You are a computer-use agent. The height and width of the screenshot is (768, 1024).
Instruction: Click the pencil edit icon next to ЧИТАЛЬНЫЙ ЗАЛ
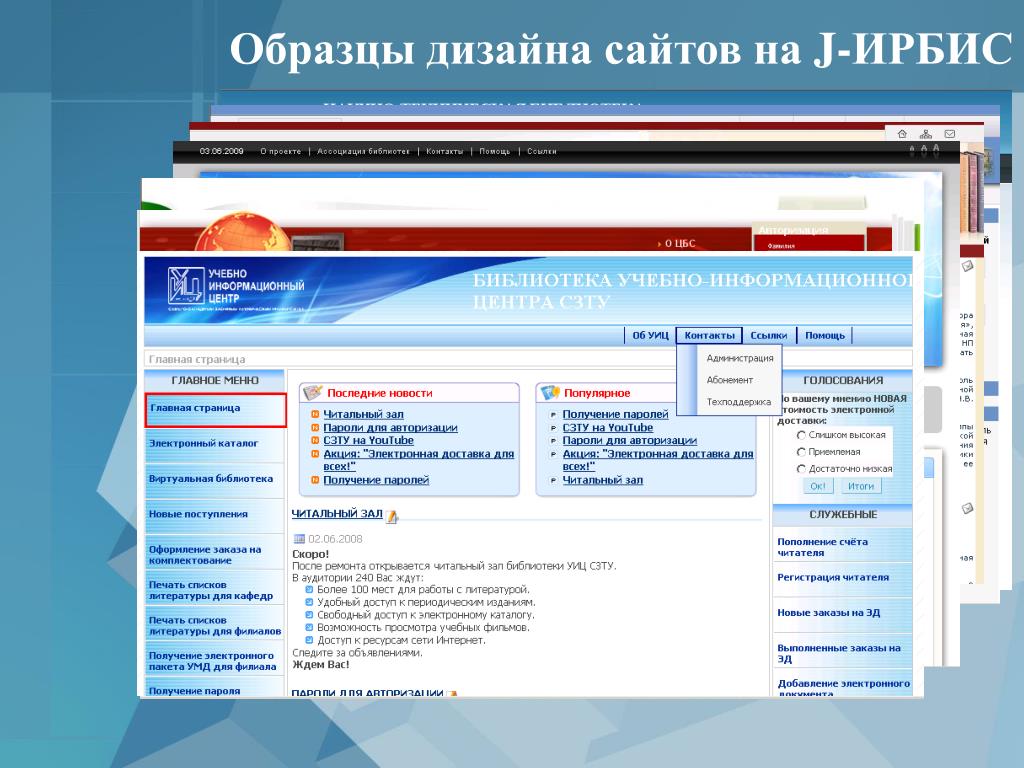[392, 516]
